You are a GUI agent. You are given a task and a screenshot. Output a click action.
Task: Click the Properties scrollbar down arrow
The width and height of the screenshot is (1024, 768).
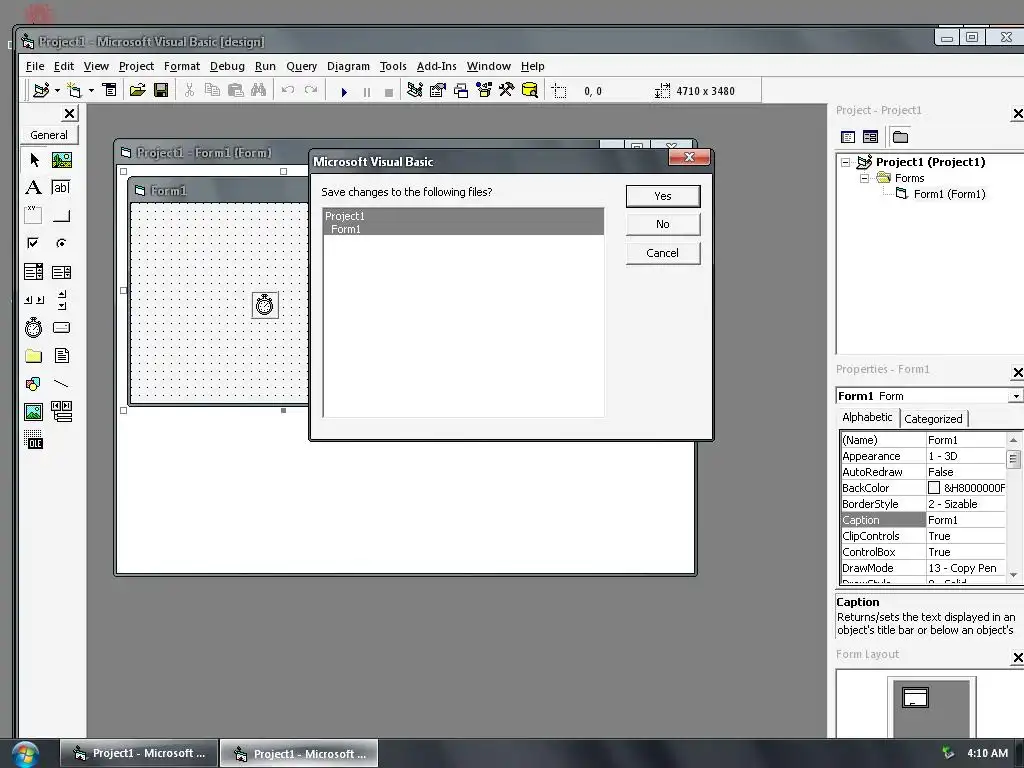click(1014, 575)
